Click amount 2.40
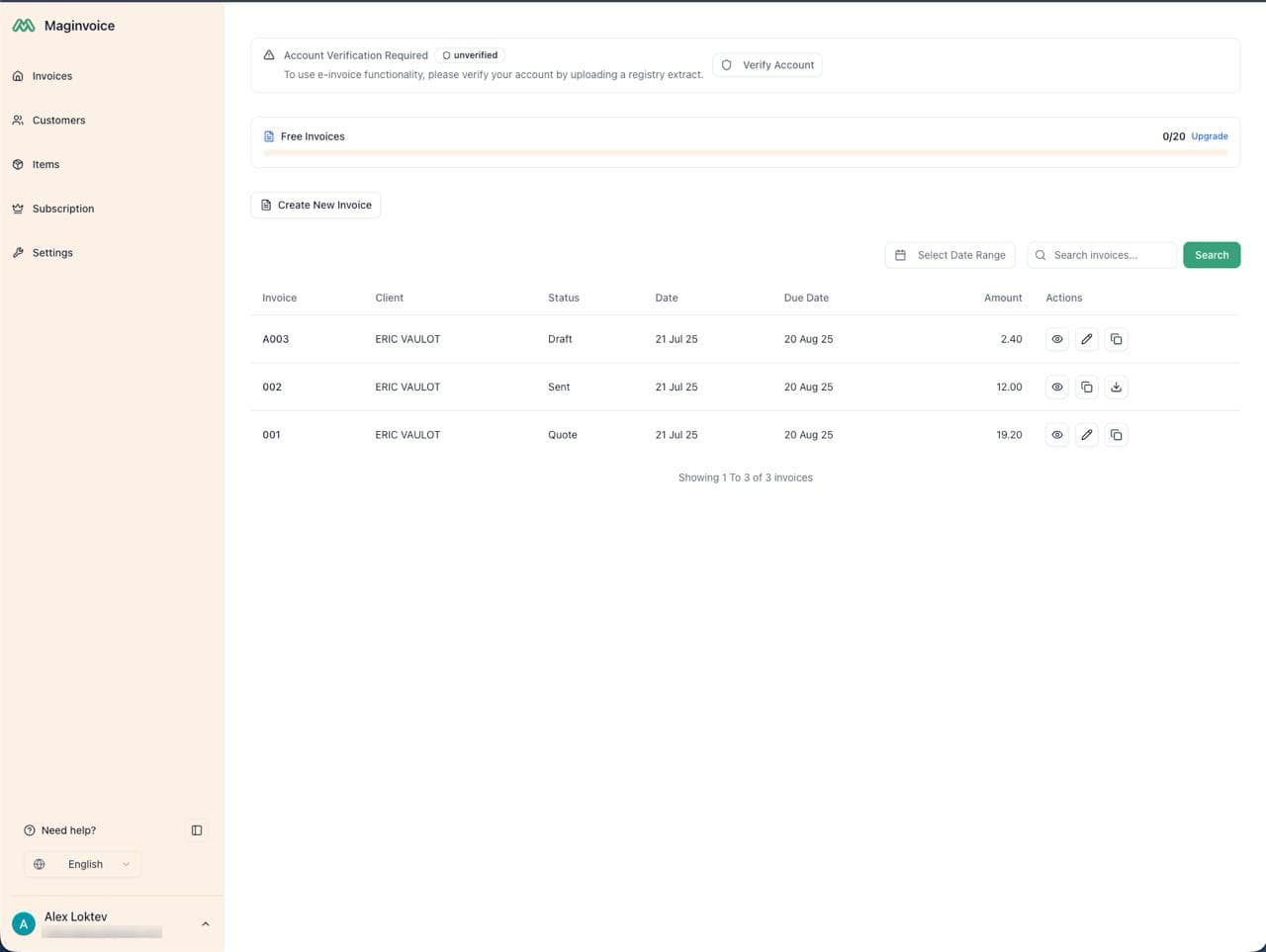 1011,339
